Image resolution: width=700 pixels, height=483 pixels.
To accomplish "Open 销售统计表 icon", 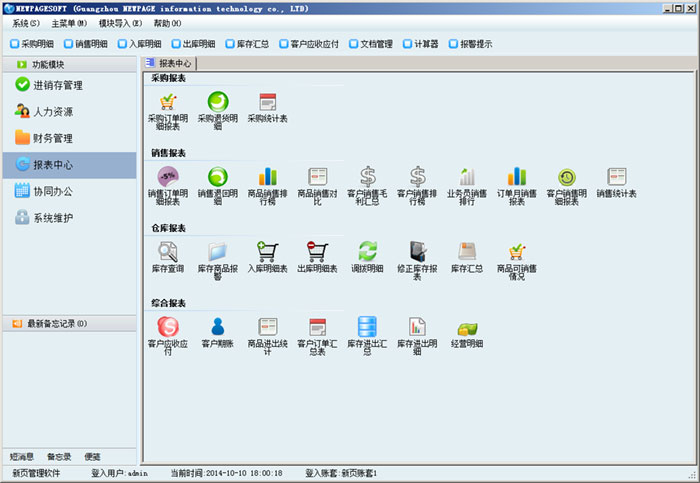I will tap(617, 177).
